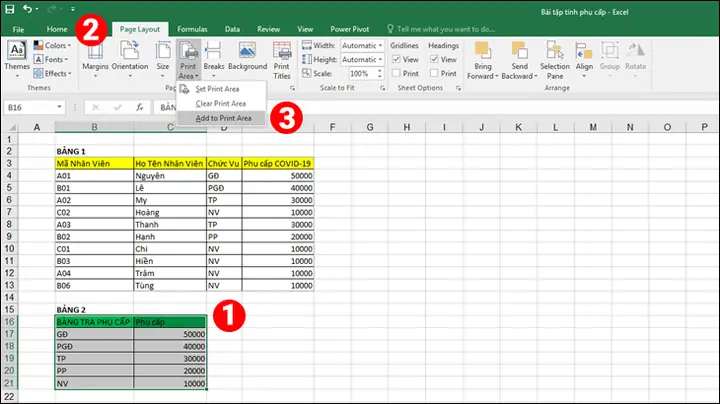Open the Scale to Fit dialog launcher
The height and width of the screenshot is (404, 720).
[x=382, y=88]
